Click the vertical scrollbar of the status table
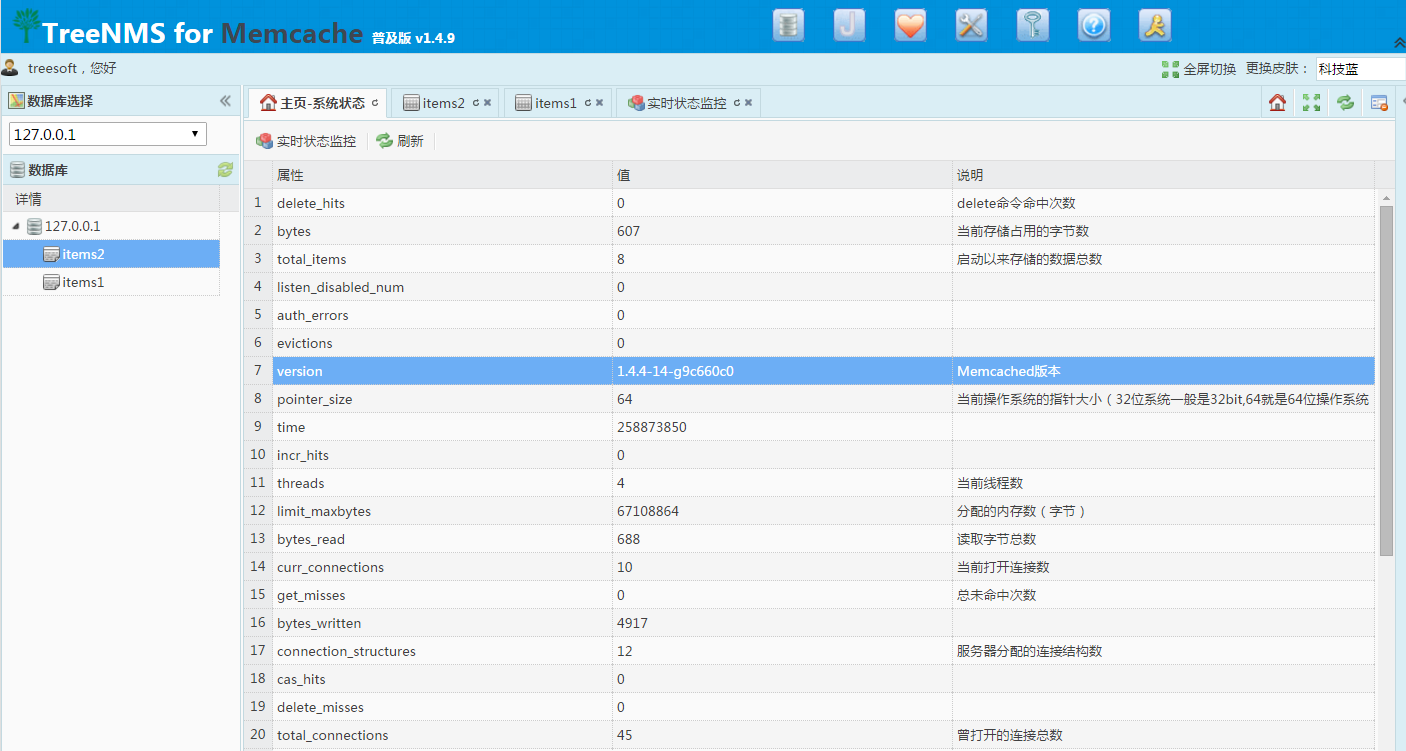1406x751 pixels. coord(1386,380)
